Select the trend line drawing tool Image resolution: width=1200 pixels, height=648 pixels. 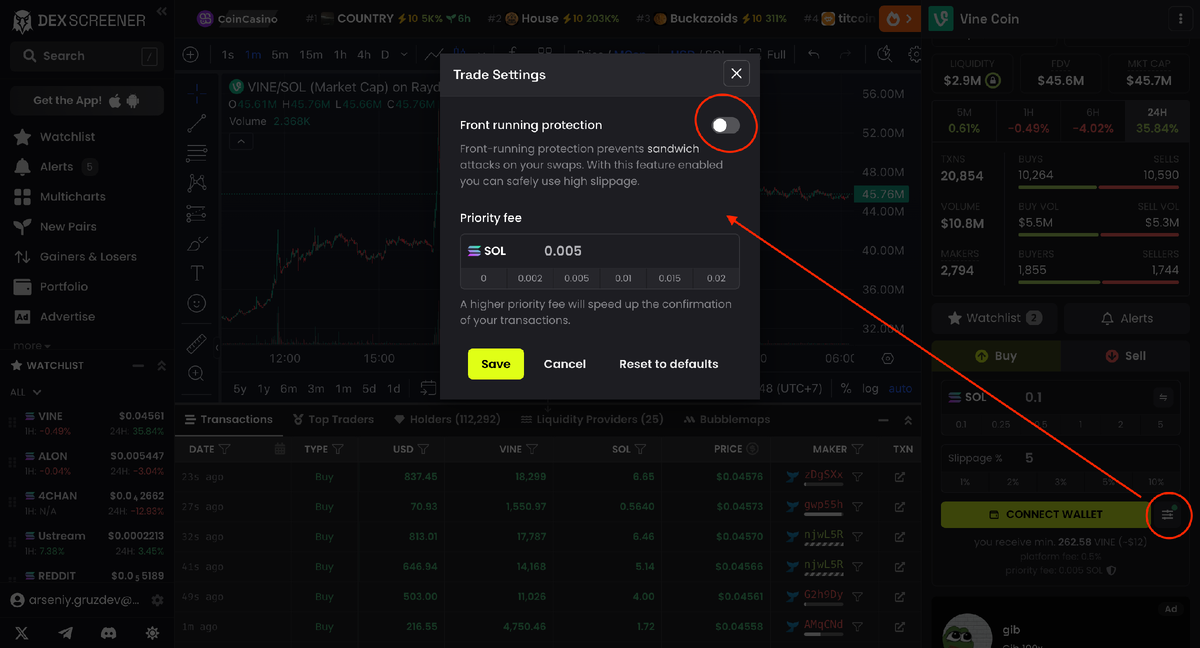(196, 124)
